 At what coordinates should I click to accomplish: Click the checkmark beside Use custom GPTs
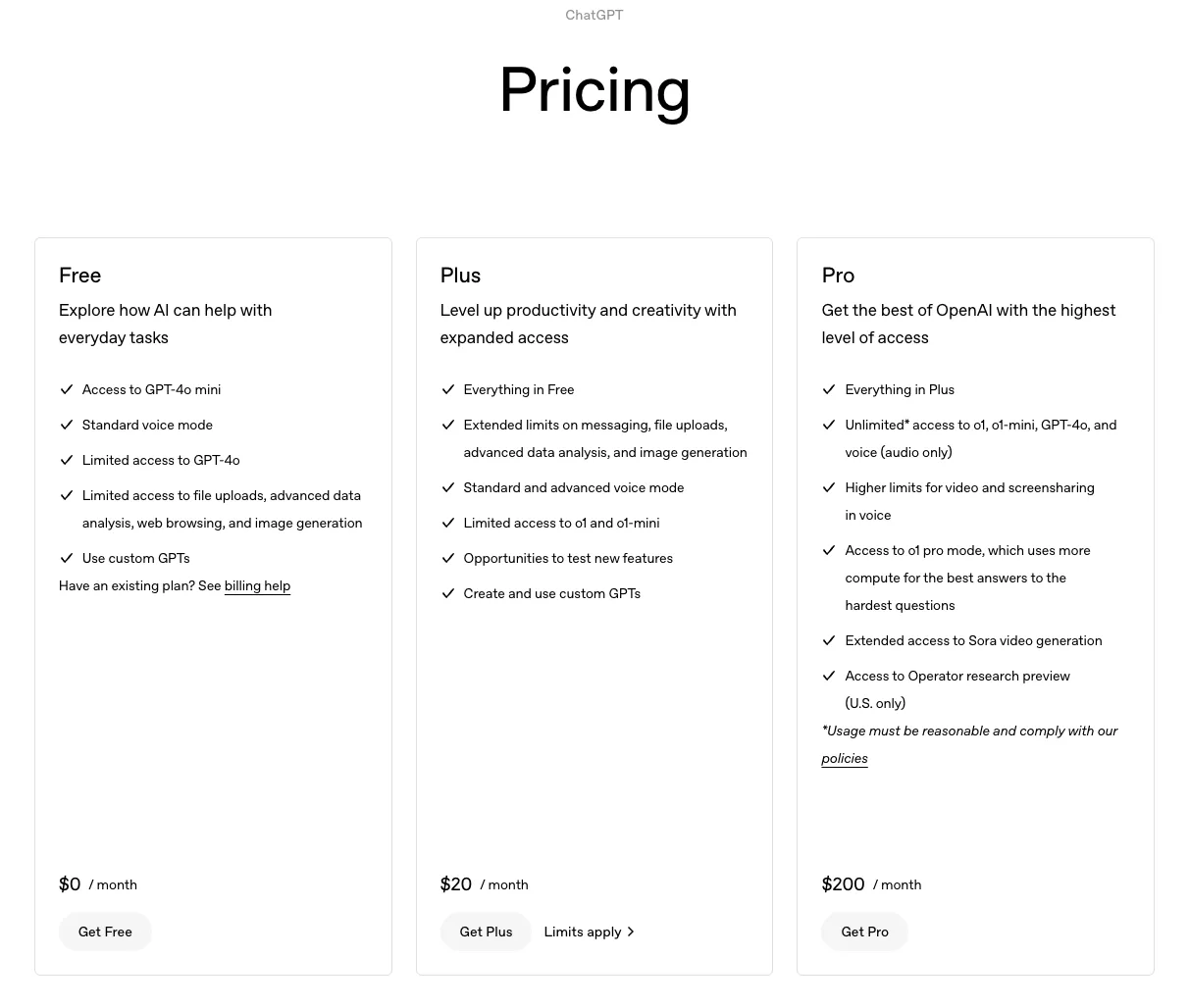click(x=67, y=558)
